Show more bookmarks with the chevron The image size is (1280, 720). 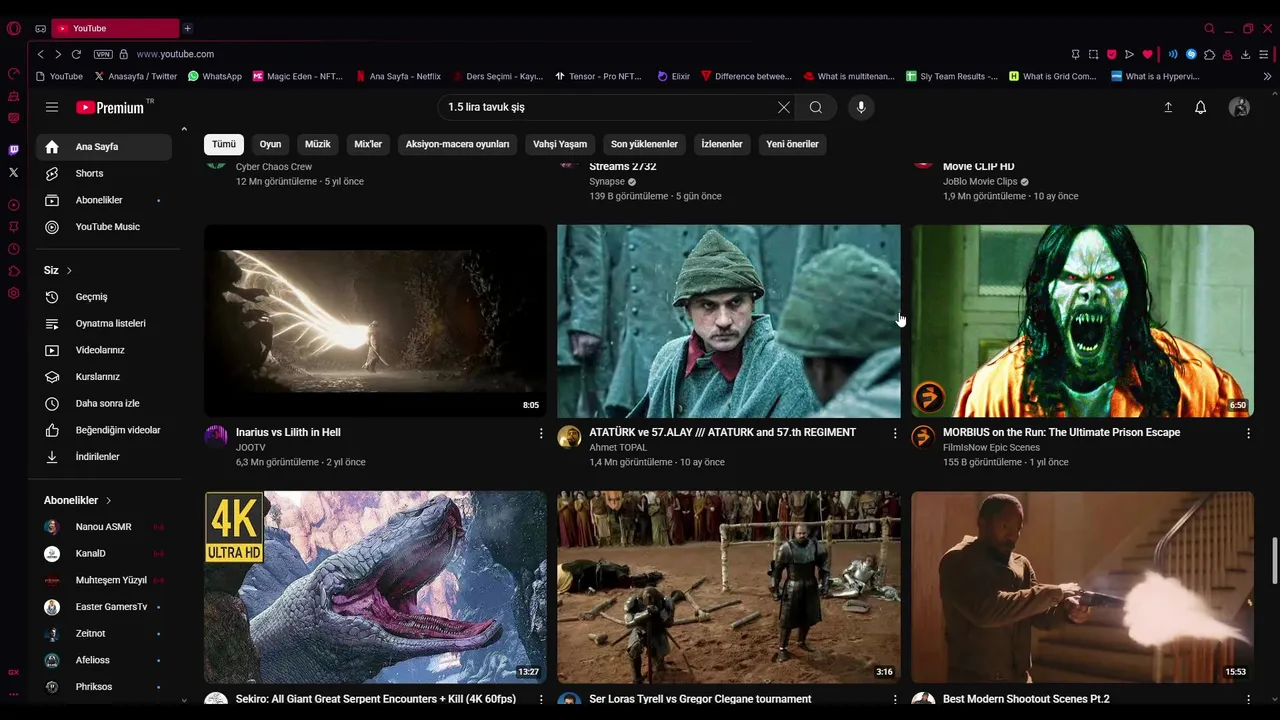pyautogui.click(x=1267, y=76)
